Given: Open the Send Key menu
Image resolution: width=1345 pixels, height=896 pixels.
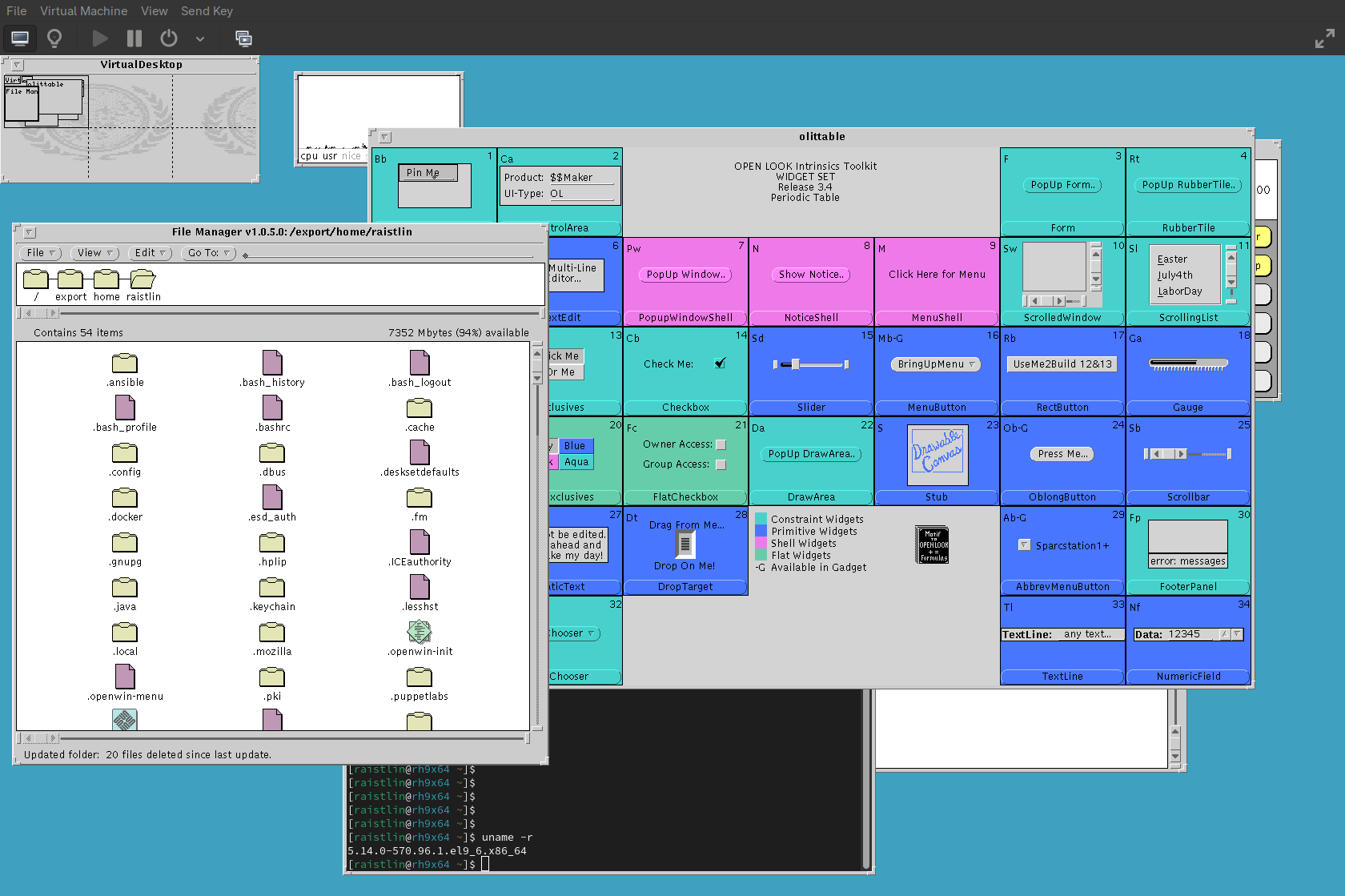Looking at the screenshot, I should click(x=207, y=11).
